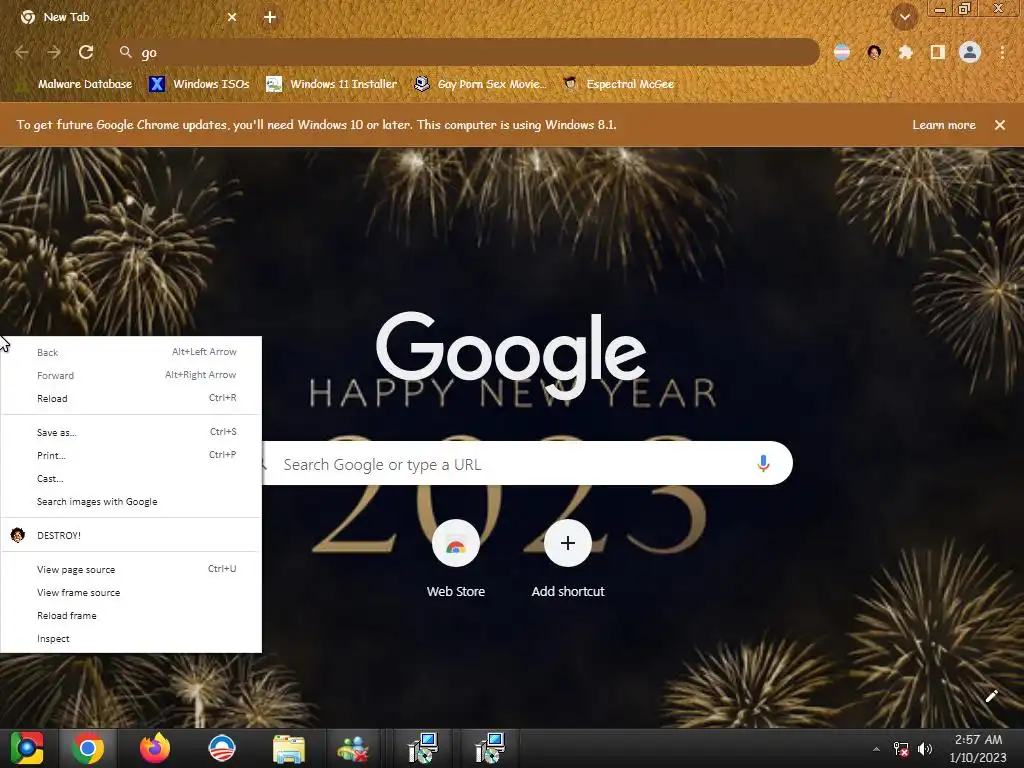Click the browser Forward arrow button
Image resolution: width=1024 pixels, height=768 pixels.
point(54,52)
